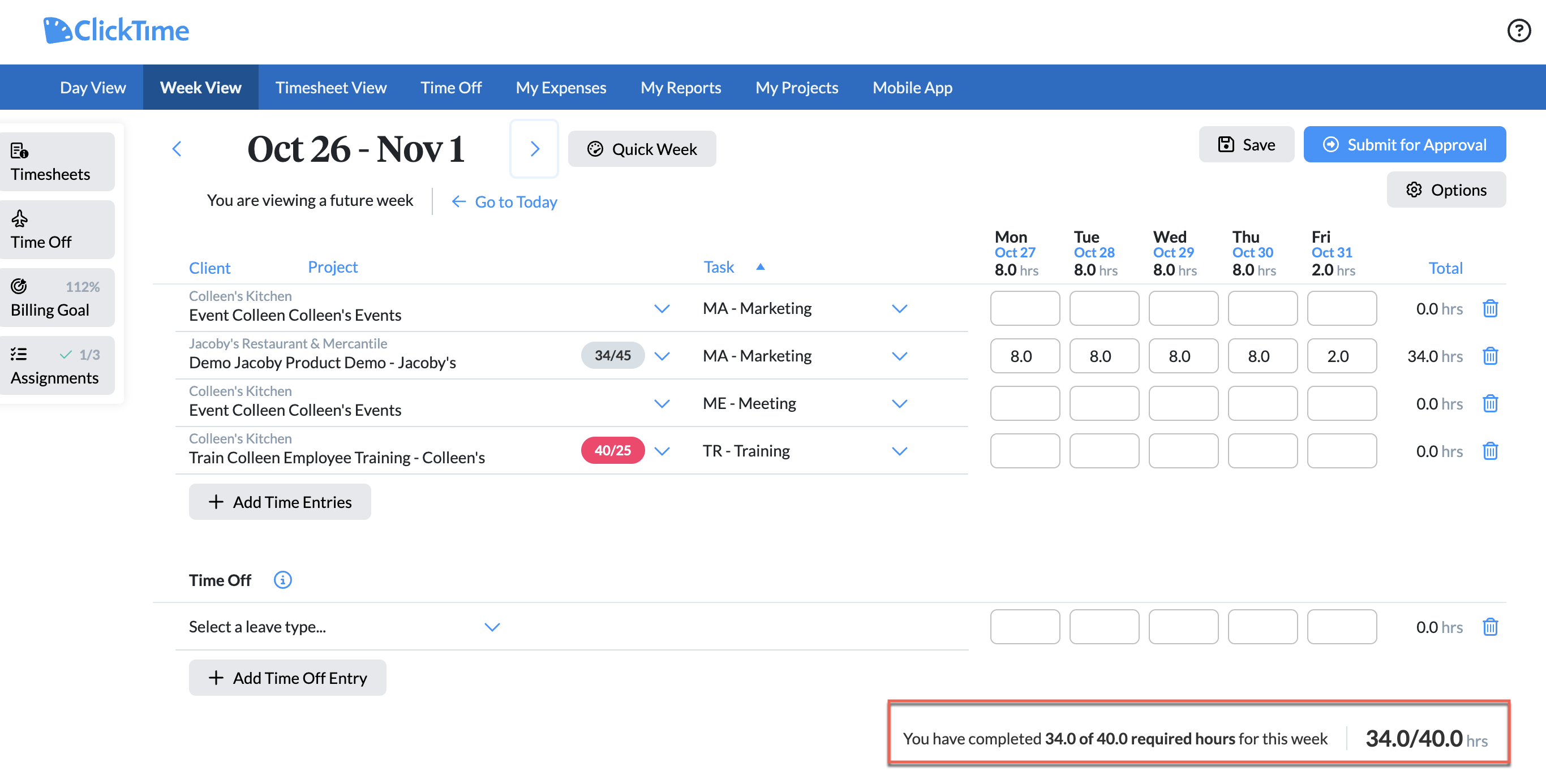
Task: Click Friday 2.0 hours field in Jacoby row
Action: point(1341,356)
